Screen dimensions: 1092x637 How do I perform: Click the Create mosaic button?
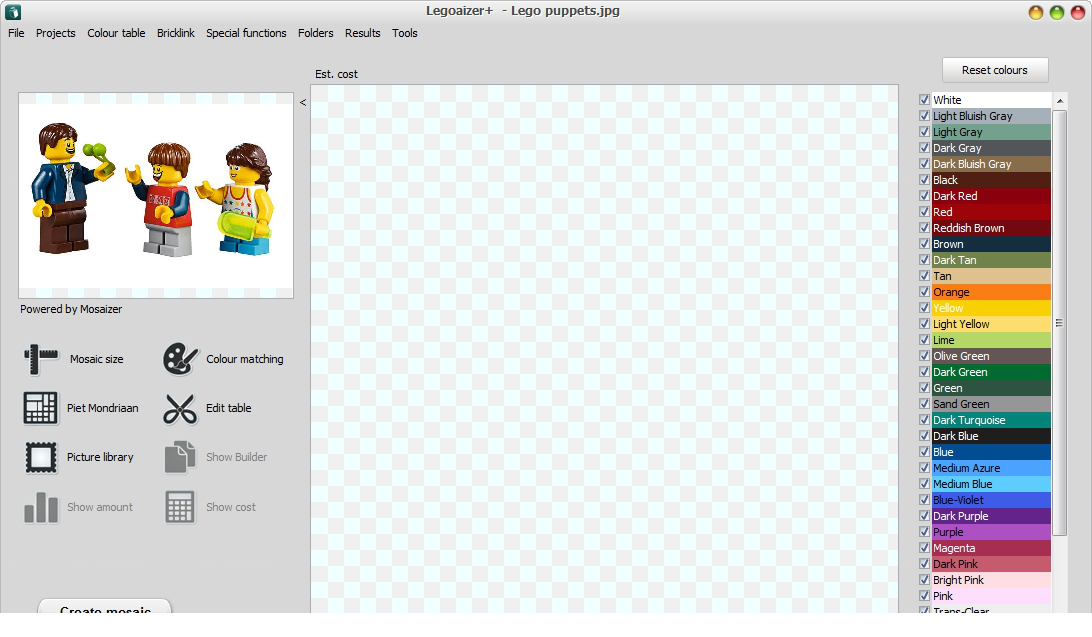[105, 606]
